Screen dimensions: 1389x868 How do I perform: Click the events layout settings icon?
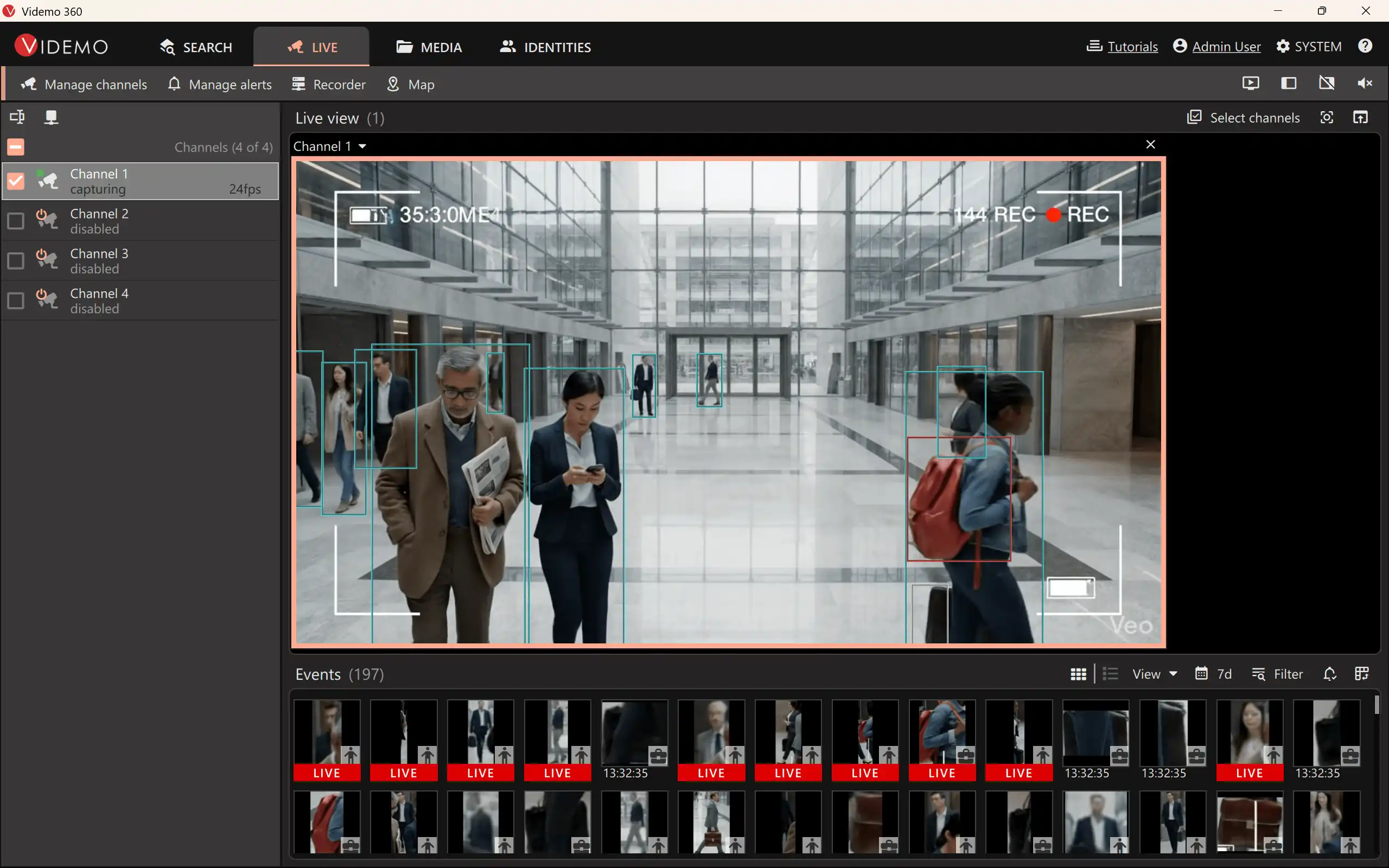coord(1361,674)
